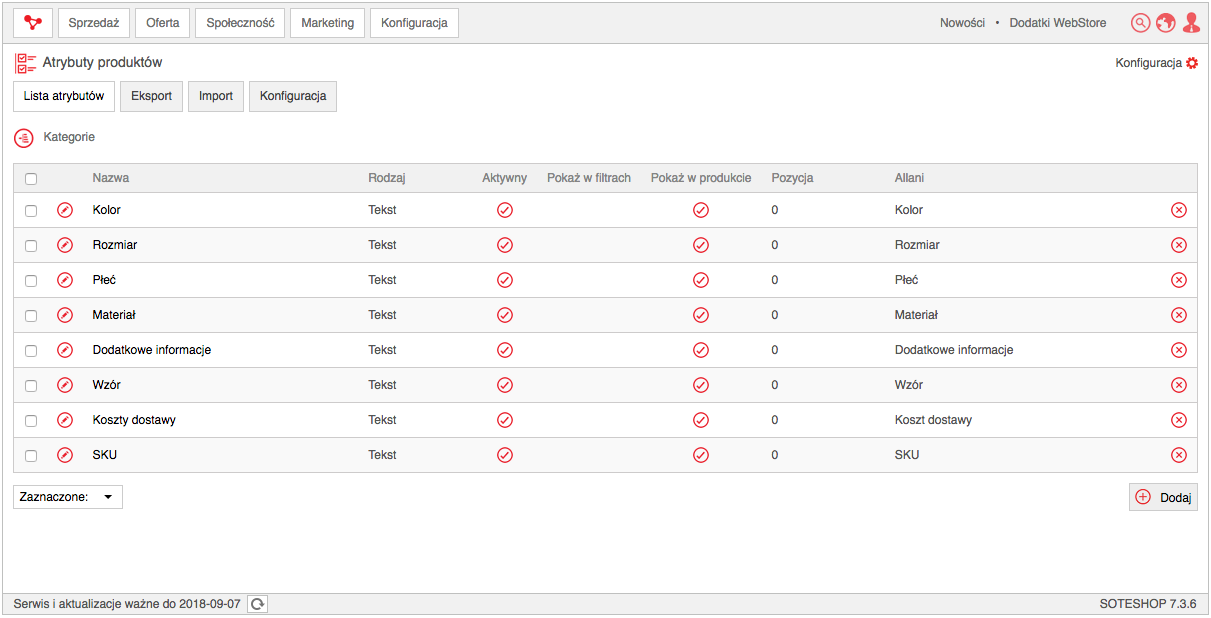Image resolution: width=1211 pixels, height=618 pixels.
Task: Edit the Rozmiar attribute pencil icon
Action: point(65,245)
